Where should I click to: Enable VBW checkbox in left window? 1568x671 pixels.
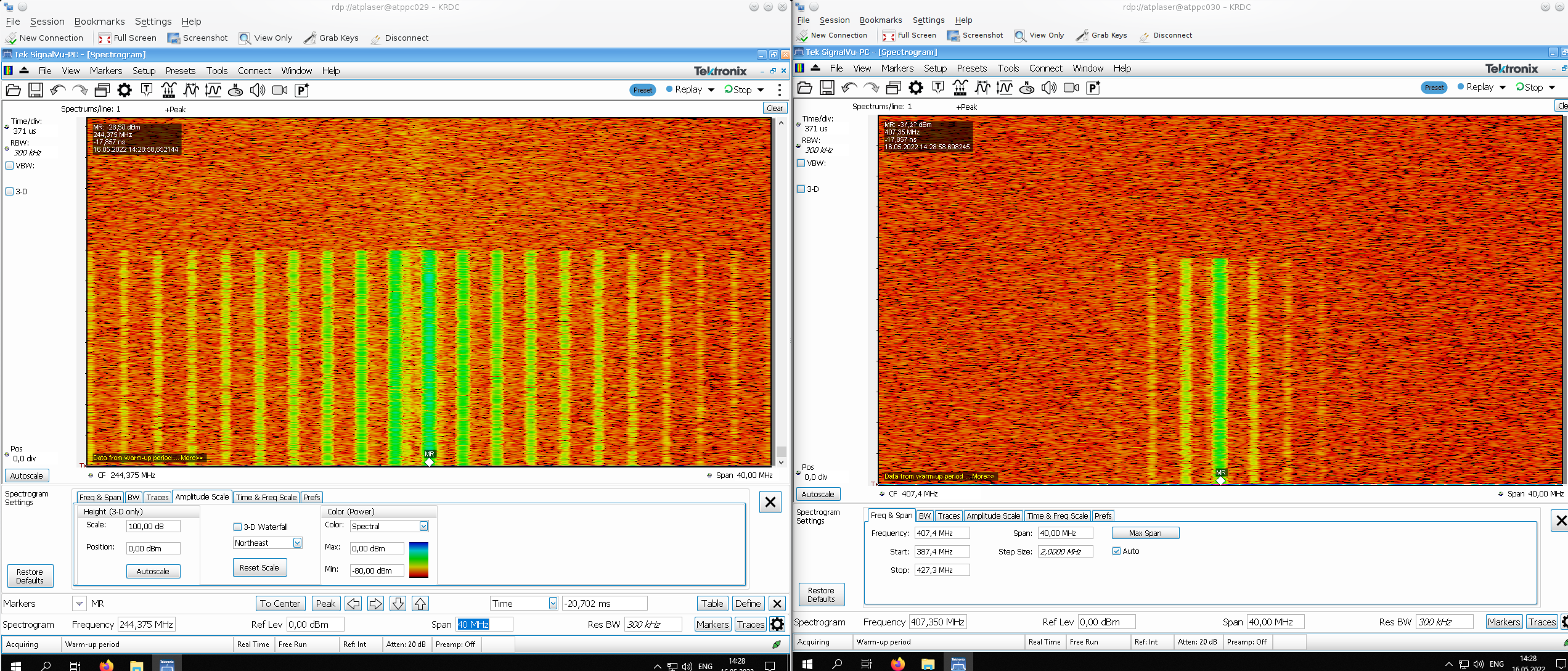(x=10, y=166)
